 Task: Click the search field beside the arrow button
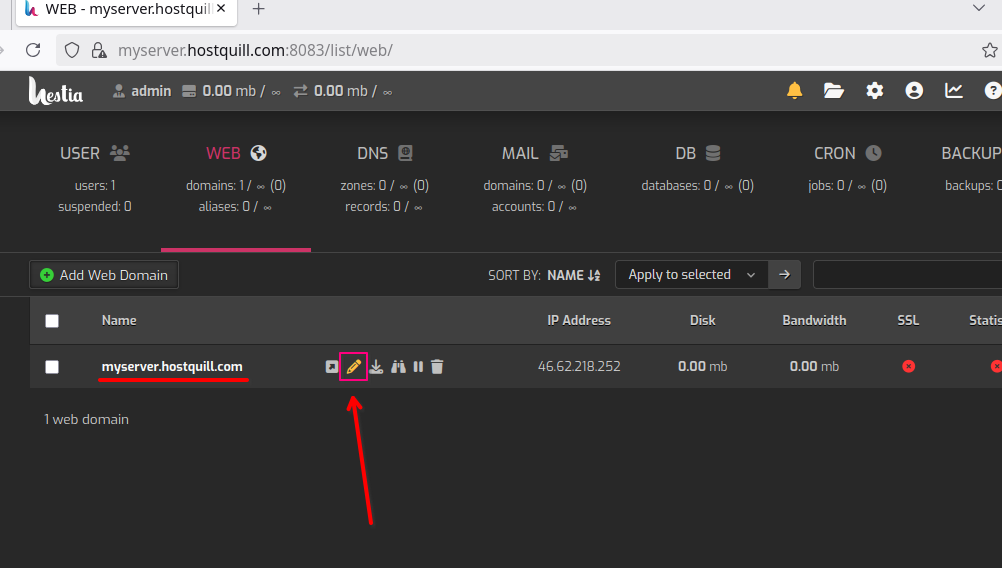(x=905, y=275)
